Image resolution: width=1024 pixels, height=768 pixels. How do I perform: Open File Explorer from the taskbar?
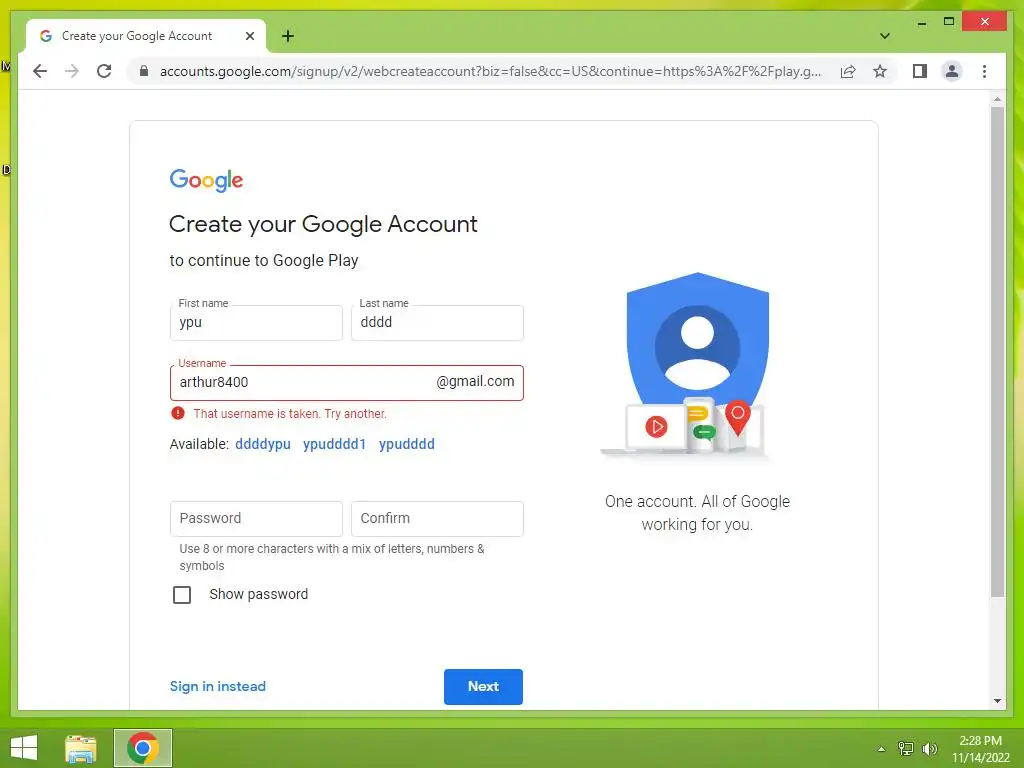click(x=80, y=748)
